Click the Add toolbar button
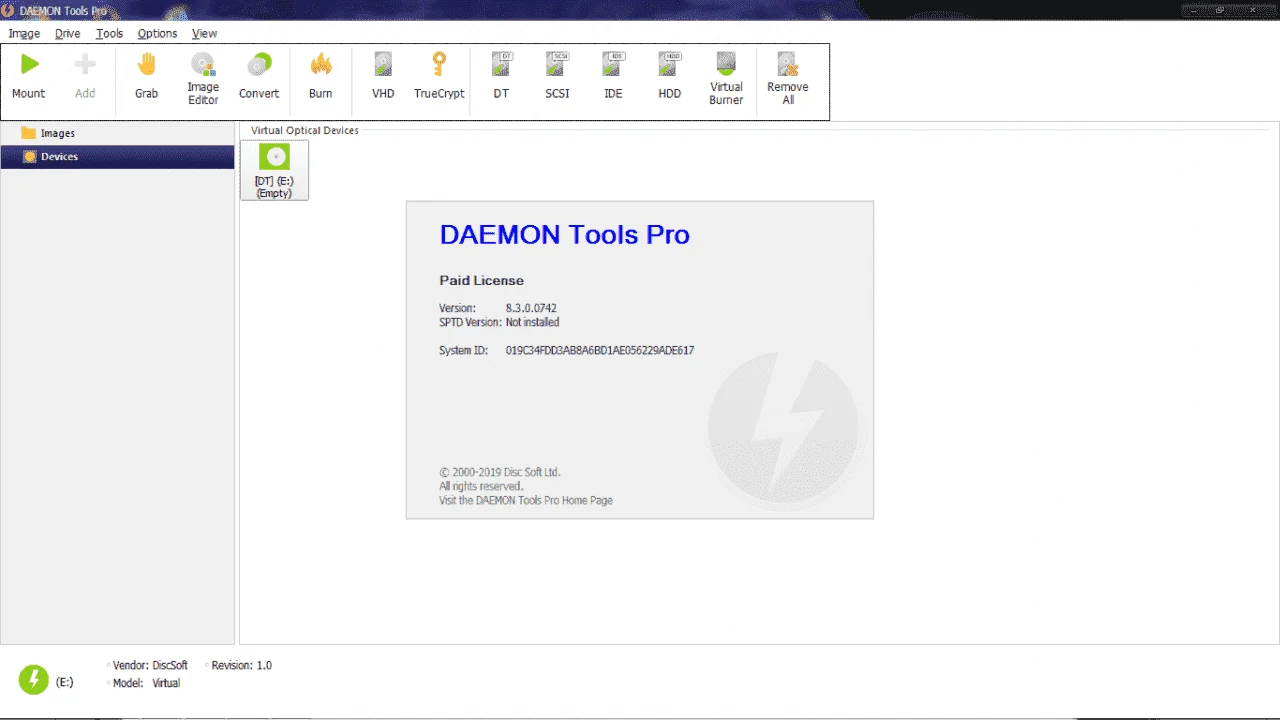 (x=85, y=78)
